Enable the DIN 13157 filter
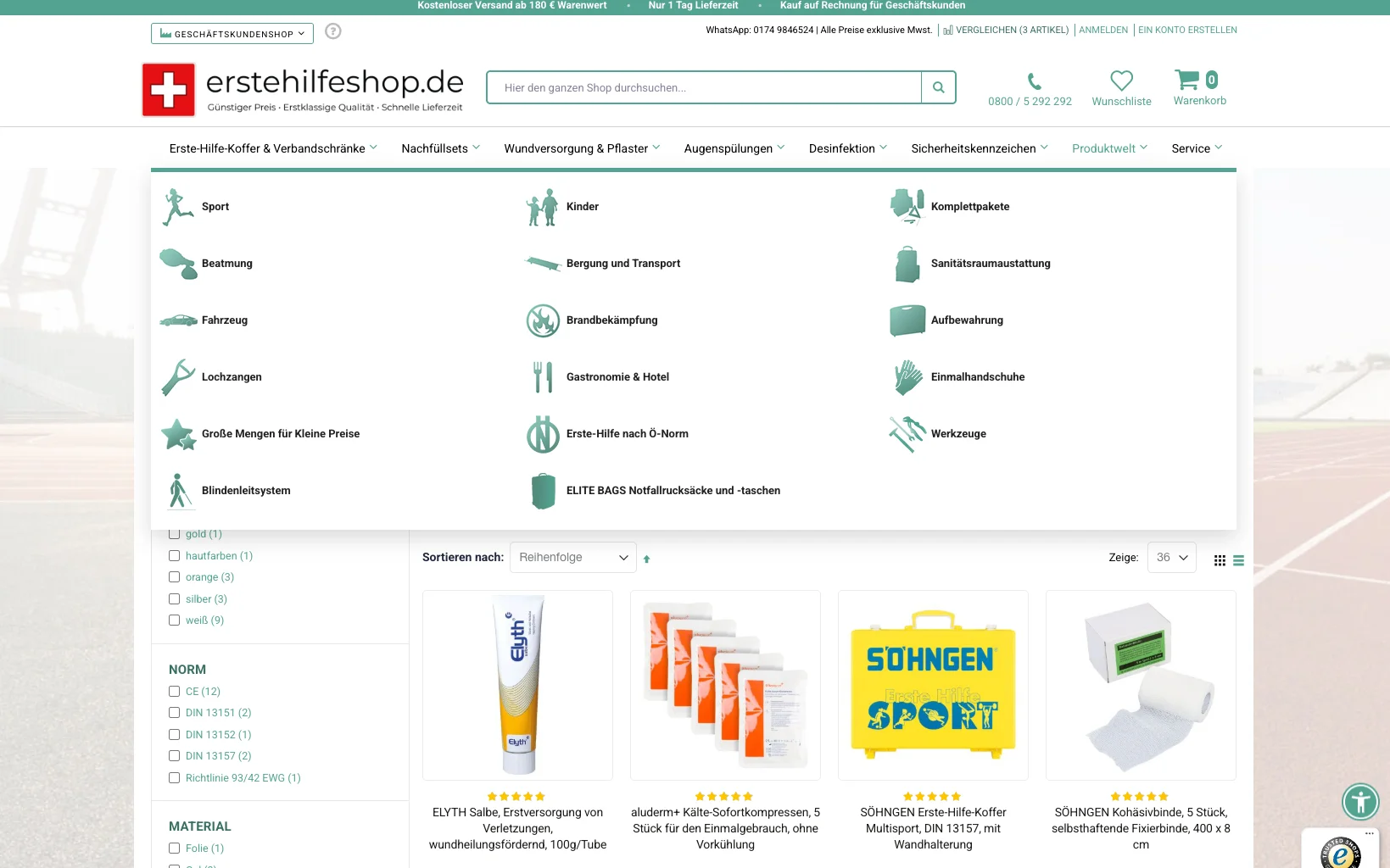This screenshot has width=1390, height=868. point(174,756)
